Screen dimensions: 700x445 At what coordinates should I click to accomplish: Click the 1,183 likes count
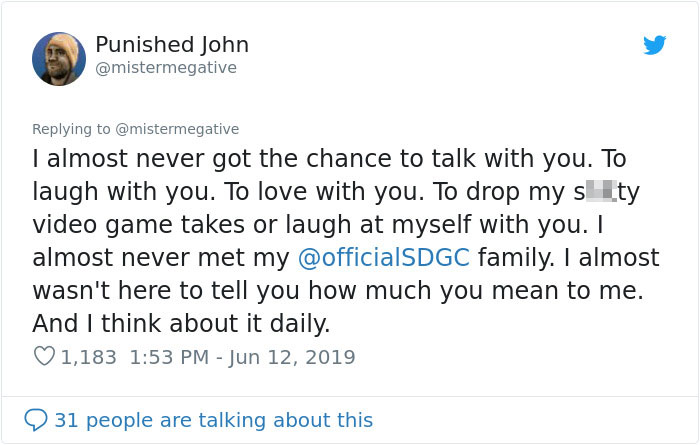(x=89, y=357)
